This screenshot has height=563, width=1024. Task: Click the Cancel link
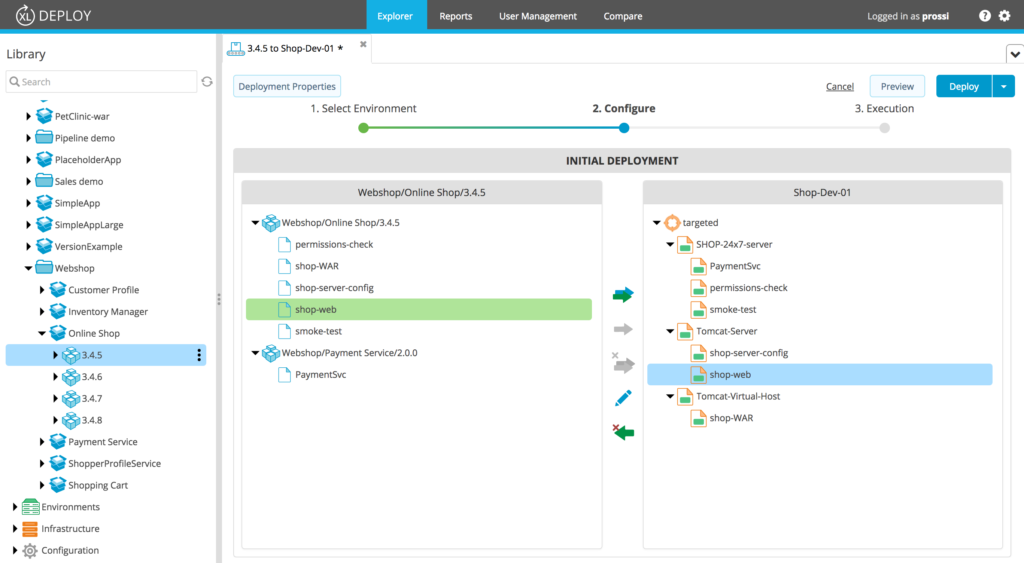[839, 87]
